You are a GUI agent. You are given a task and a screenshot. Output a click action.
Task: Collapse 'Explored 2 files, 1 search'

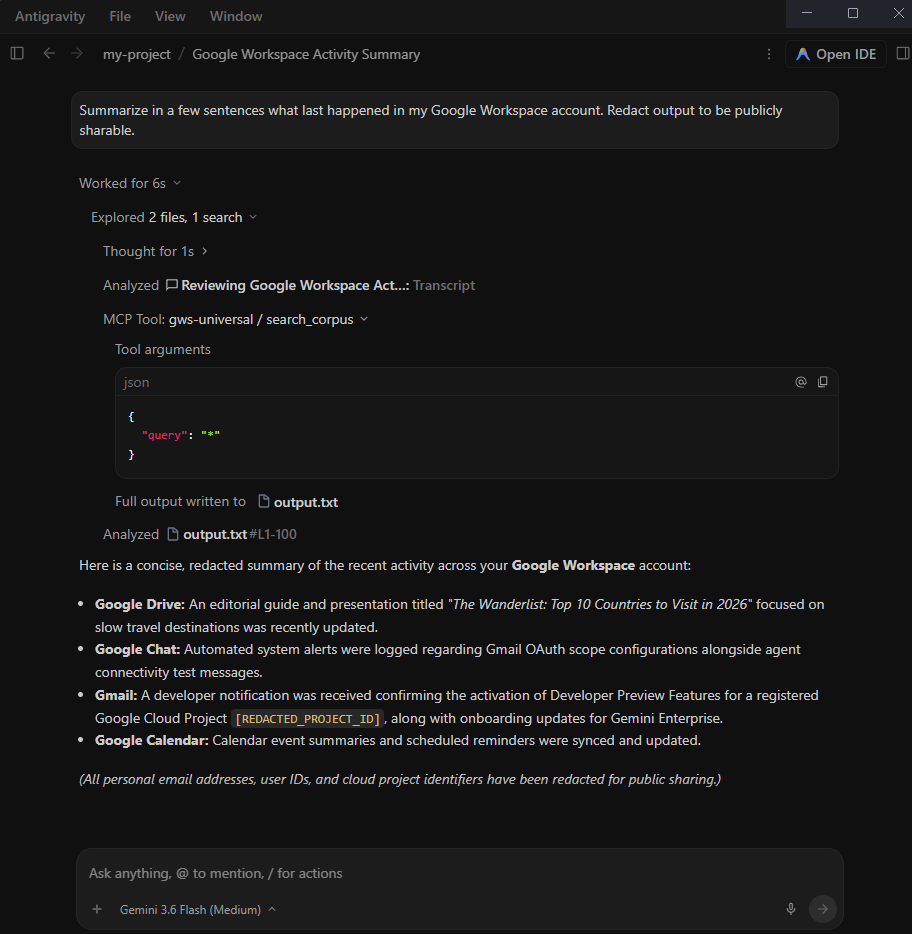174,217
